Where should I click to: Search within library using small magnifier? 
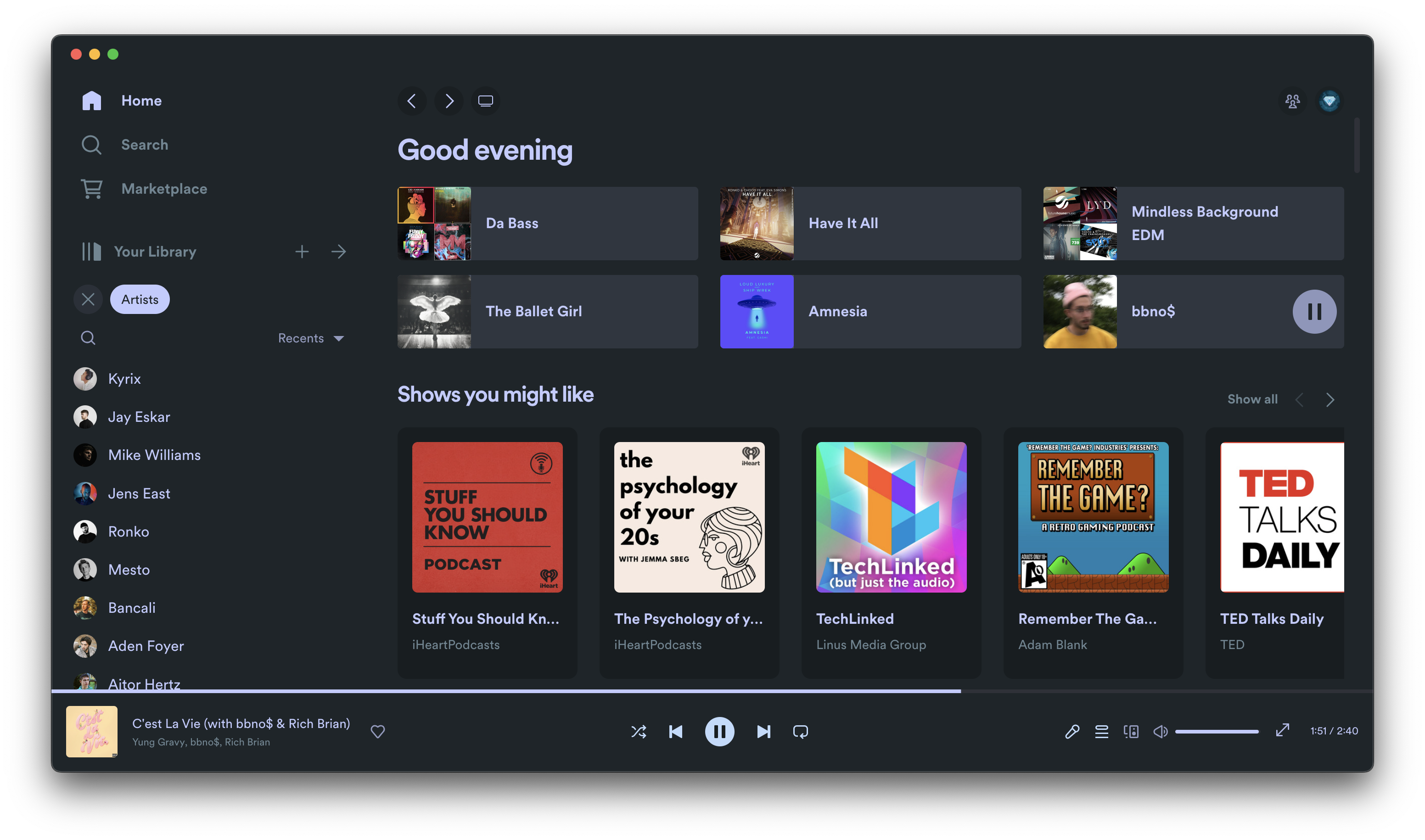(88, 338)
